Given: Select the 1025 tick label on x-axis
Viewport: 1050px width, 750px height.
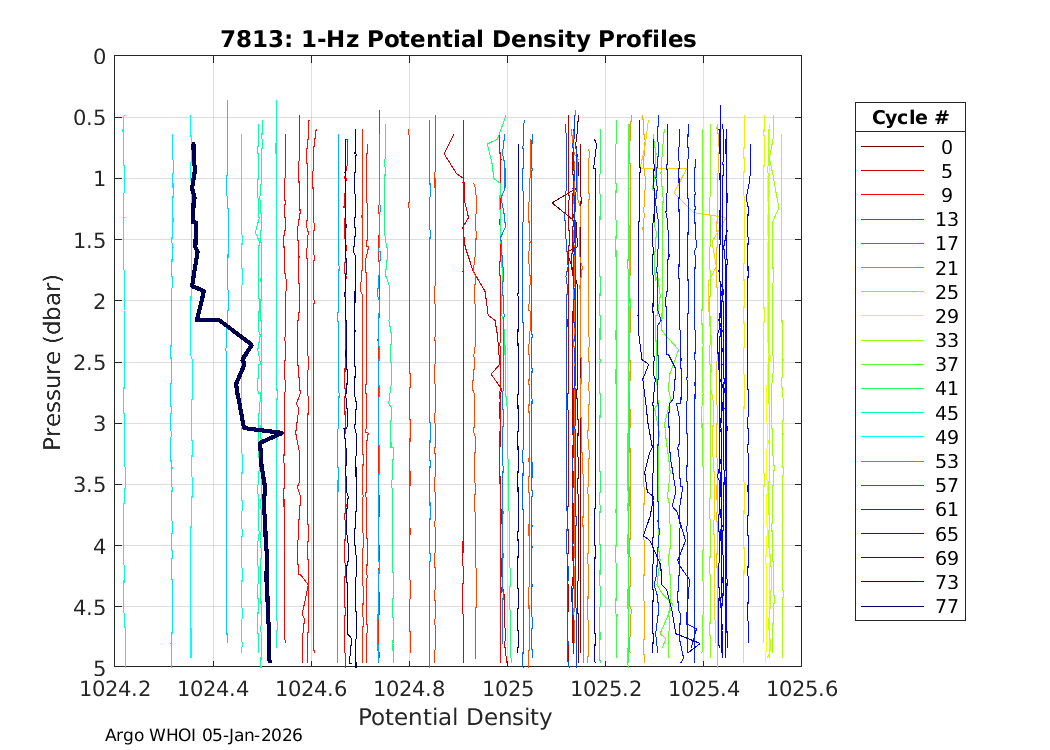Looking at the screenshot, I should click(508, 689).
